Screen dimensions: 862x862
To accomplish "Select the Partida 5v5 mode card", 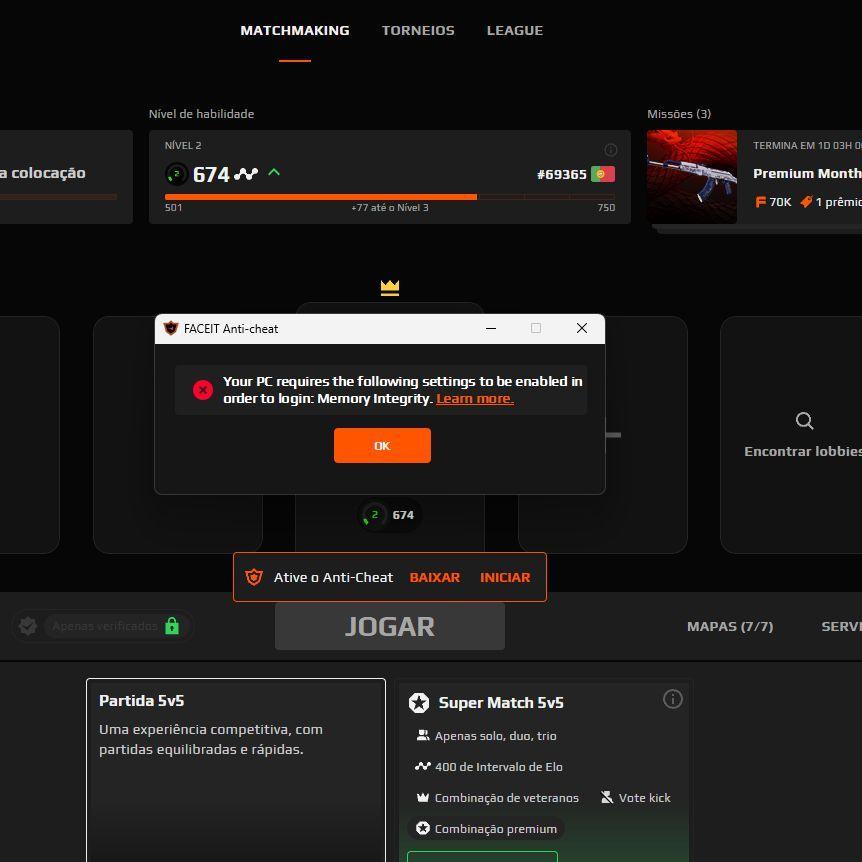I will point(236,770).
